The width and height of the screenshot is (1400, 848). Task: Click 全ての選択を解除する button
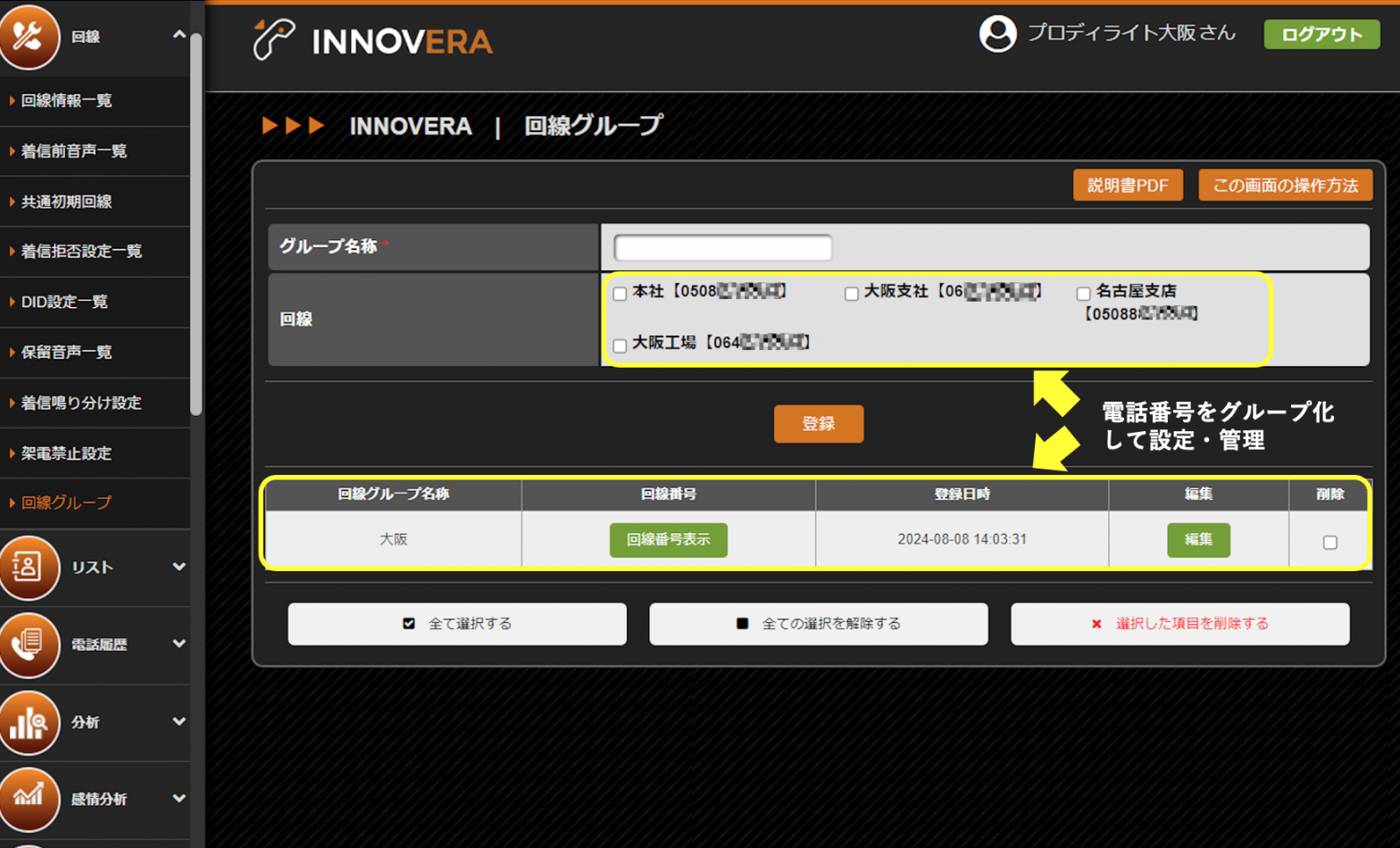tap(818, 623)
